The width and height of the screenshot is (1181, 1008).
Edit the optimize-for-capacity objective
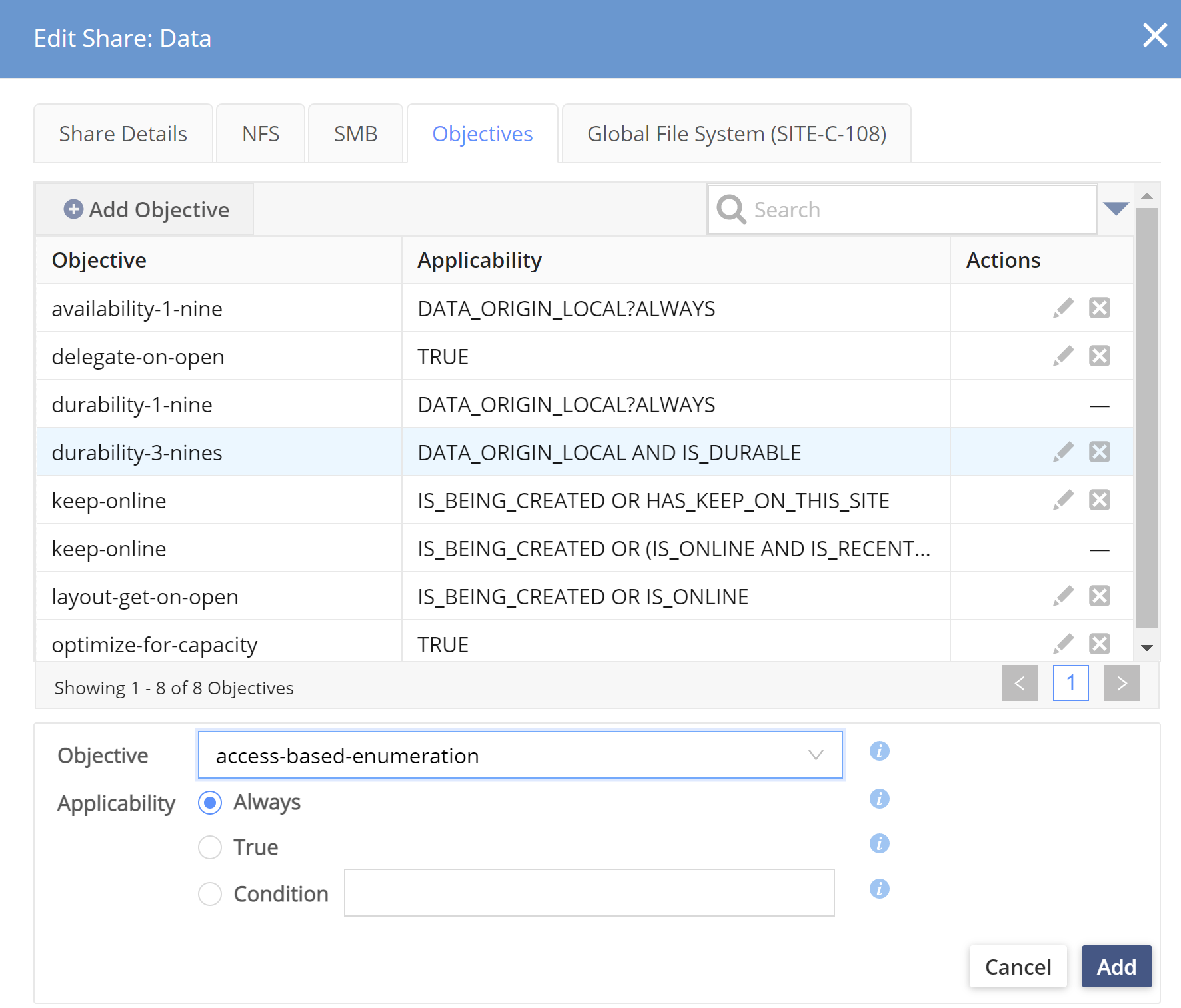point(1063,644)
